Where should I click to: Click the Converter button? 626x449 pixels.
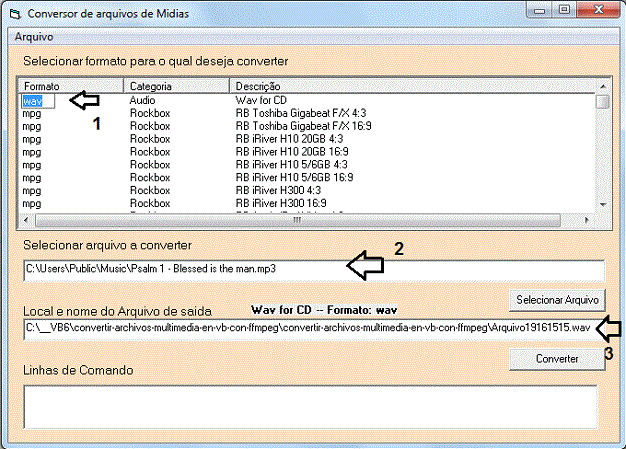tap(557, 359)
